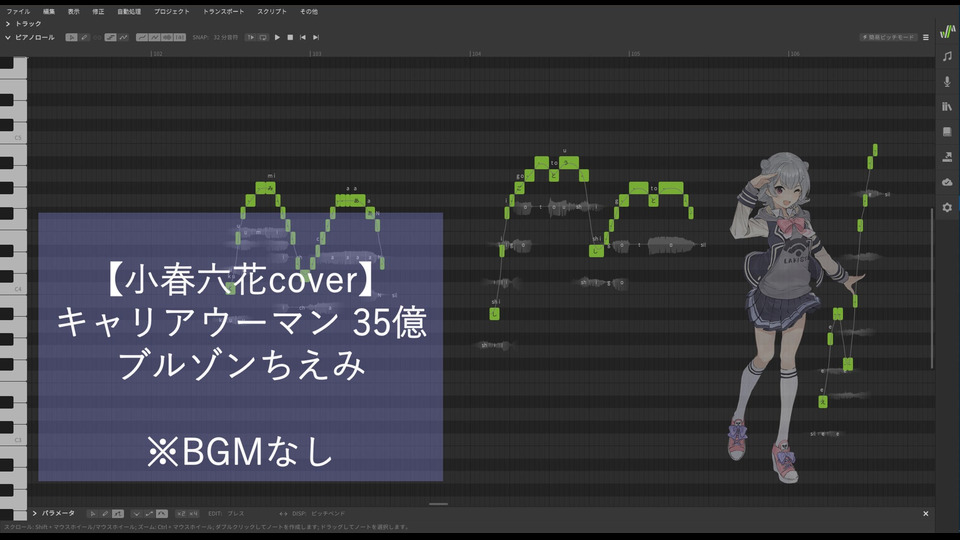Open the ファイル menu
Viewport: 960px width, 540px height.
[18, 11]
